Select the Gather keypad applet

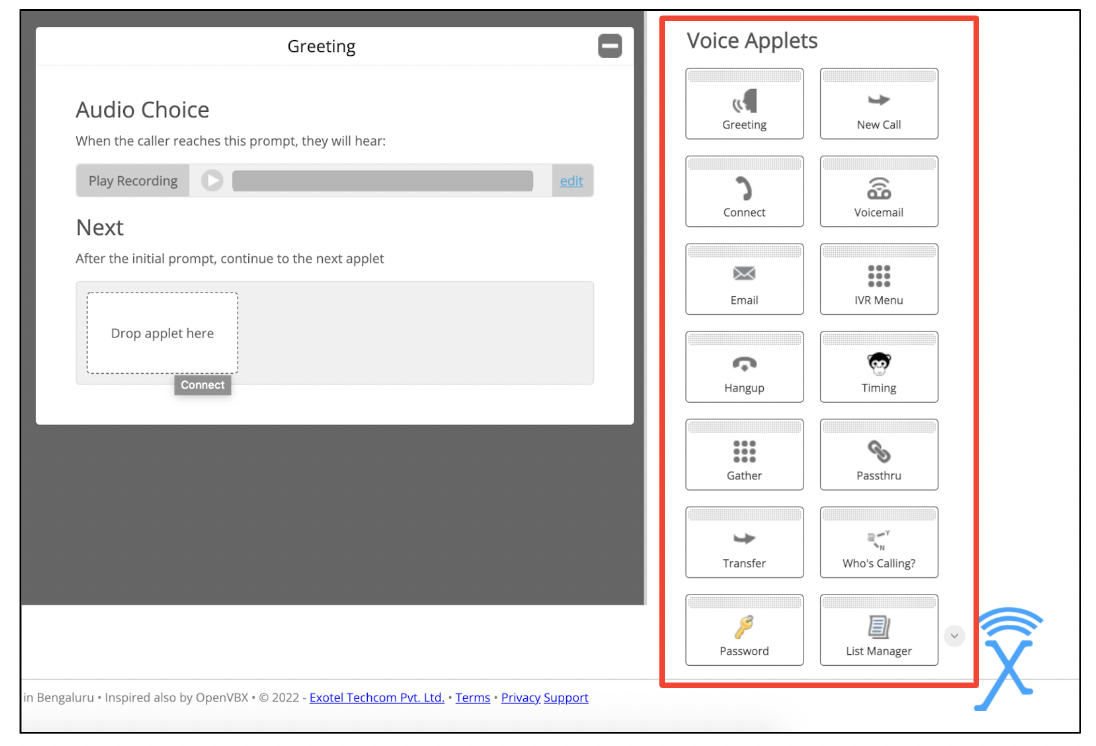tap(744, 456)
